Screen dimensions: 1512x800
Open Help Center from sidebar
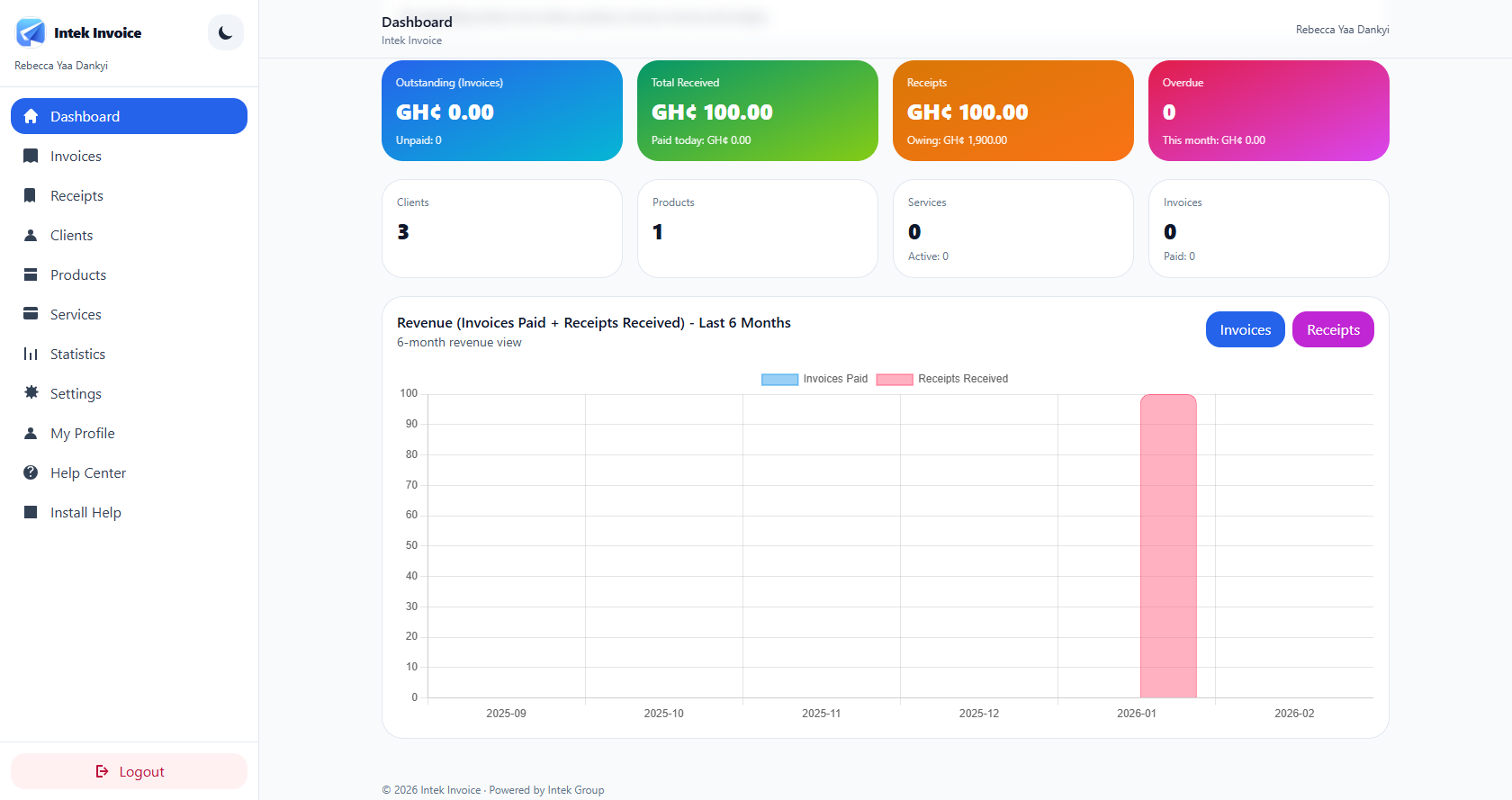(129, 472)
